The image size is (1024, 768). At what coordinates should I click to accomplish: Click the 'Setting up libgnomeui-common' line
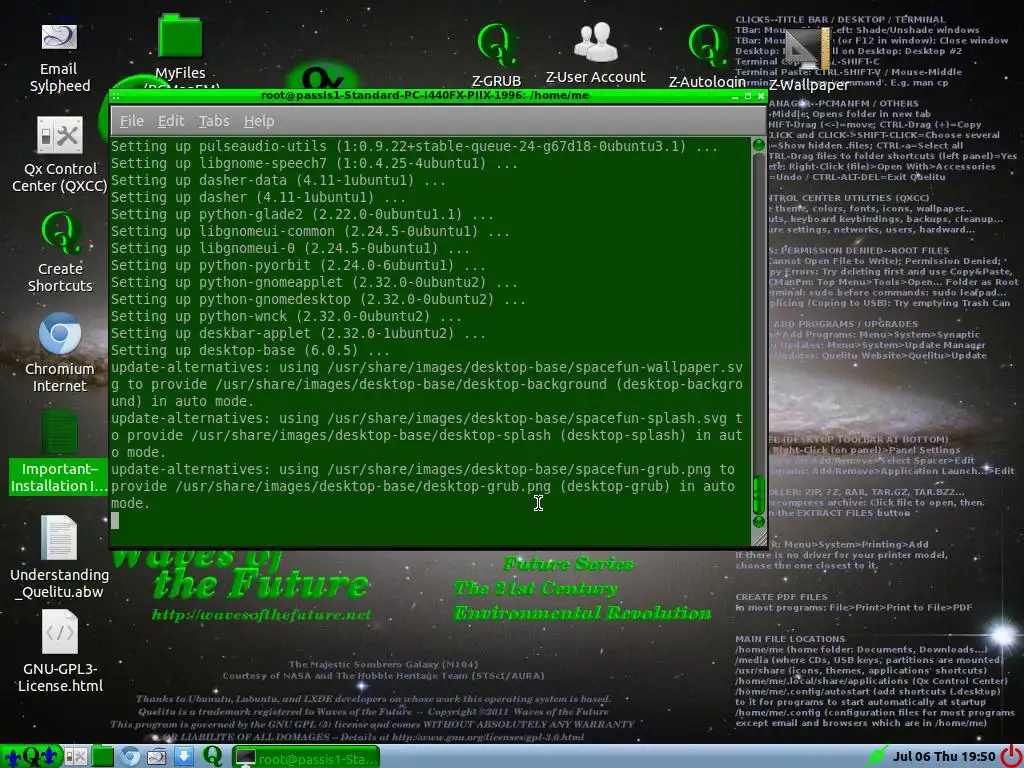click(x=310, y=231)
